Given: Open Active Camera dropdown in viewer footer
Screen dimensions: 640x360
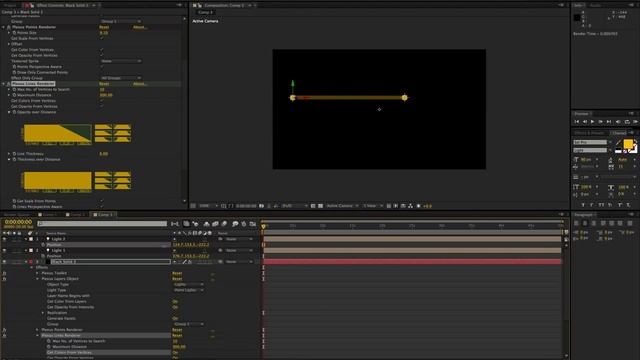Looking at the screenshot, I should click(x=342, y=206).
